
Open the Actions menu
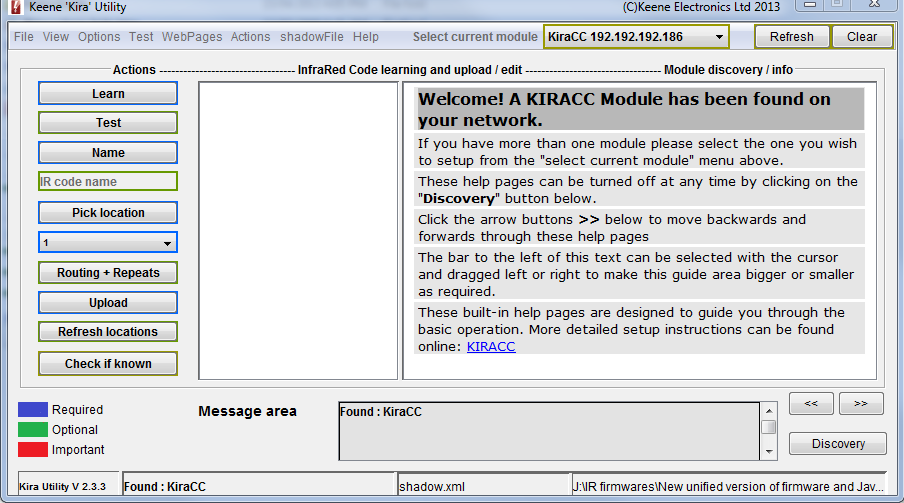[x=250, y=37]
